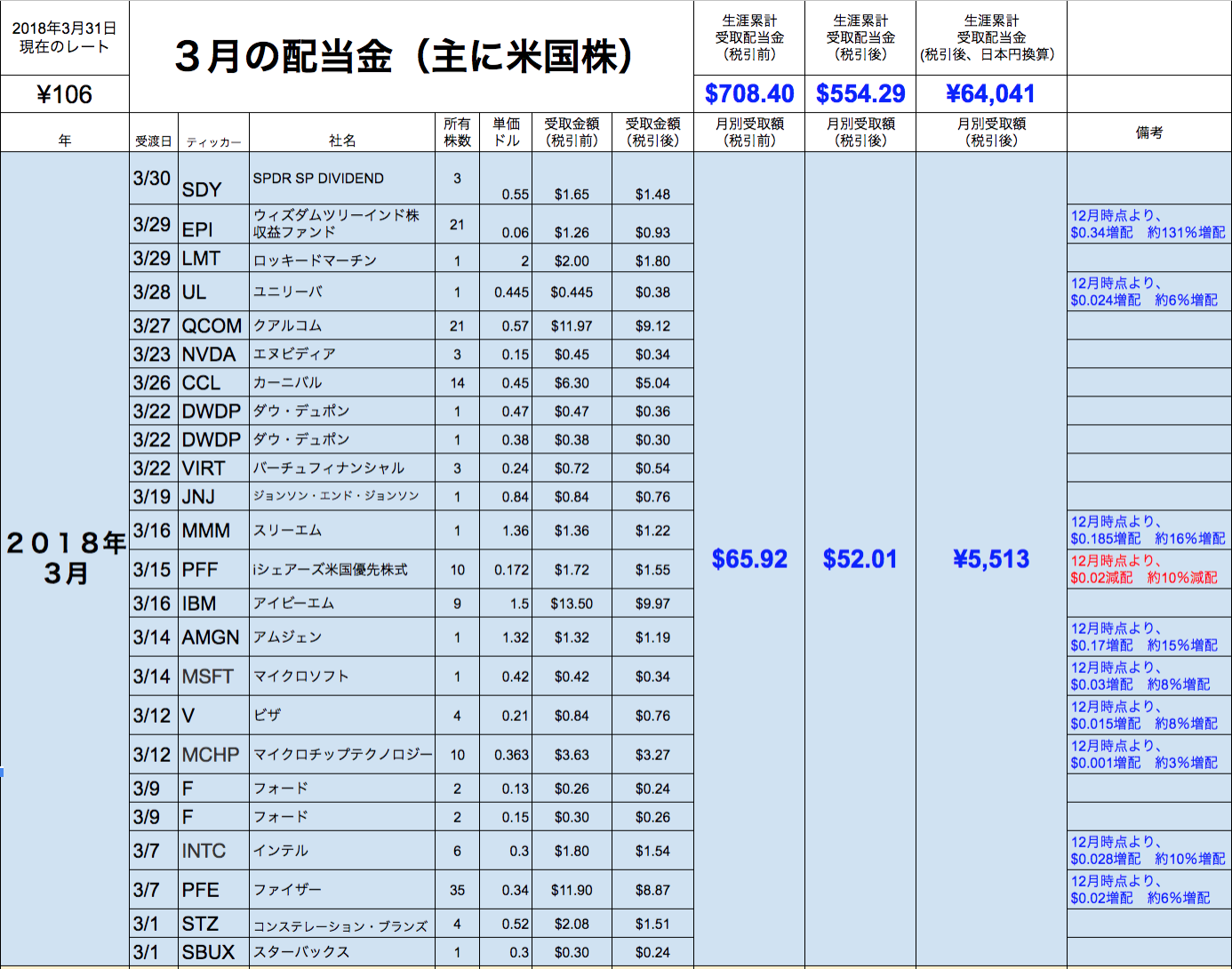Click the monthly yen total ¥5,513
The height and width of the screenshot is (969, 1232).
[991, 559]
